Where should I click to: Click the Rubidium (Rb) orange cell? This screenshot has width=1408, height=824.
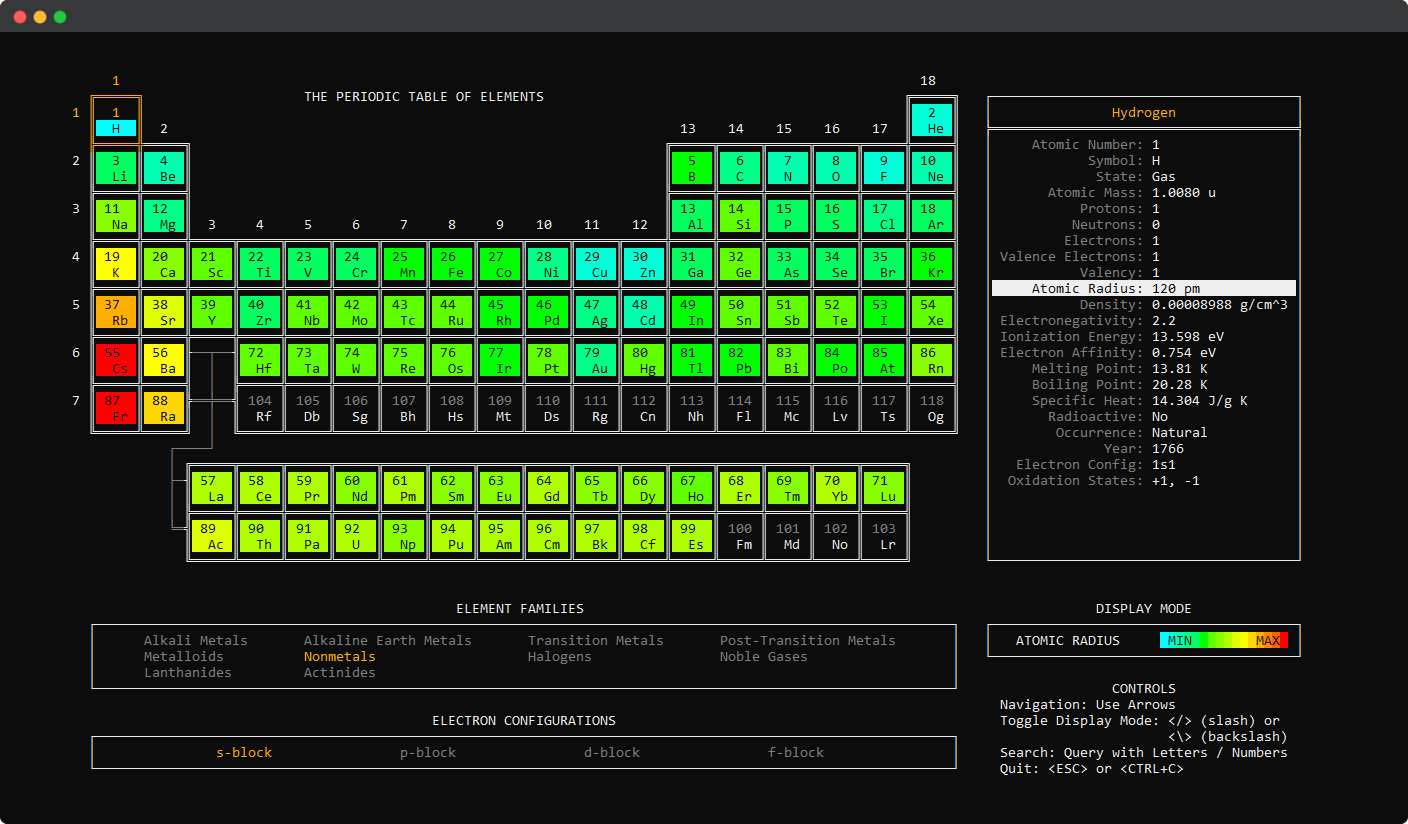tap(116, 312)
